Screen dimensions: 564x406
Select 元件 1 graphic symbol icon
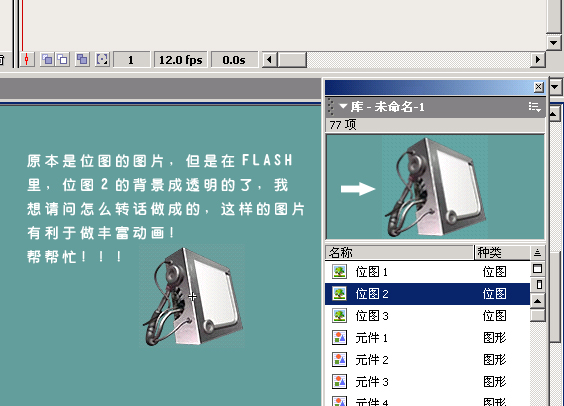tap(339, 338)
